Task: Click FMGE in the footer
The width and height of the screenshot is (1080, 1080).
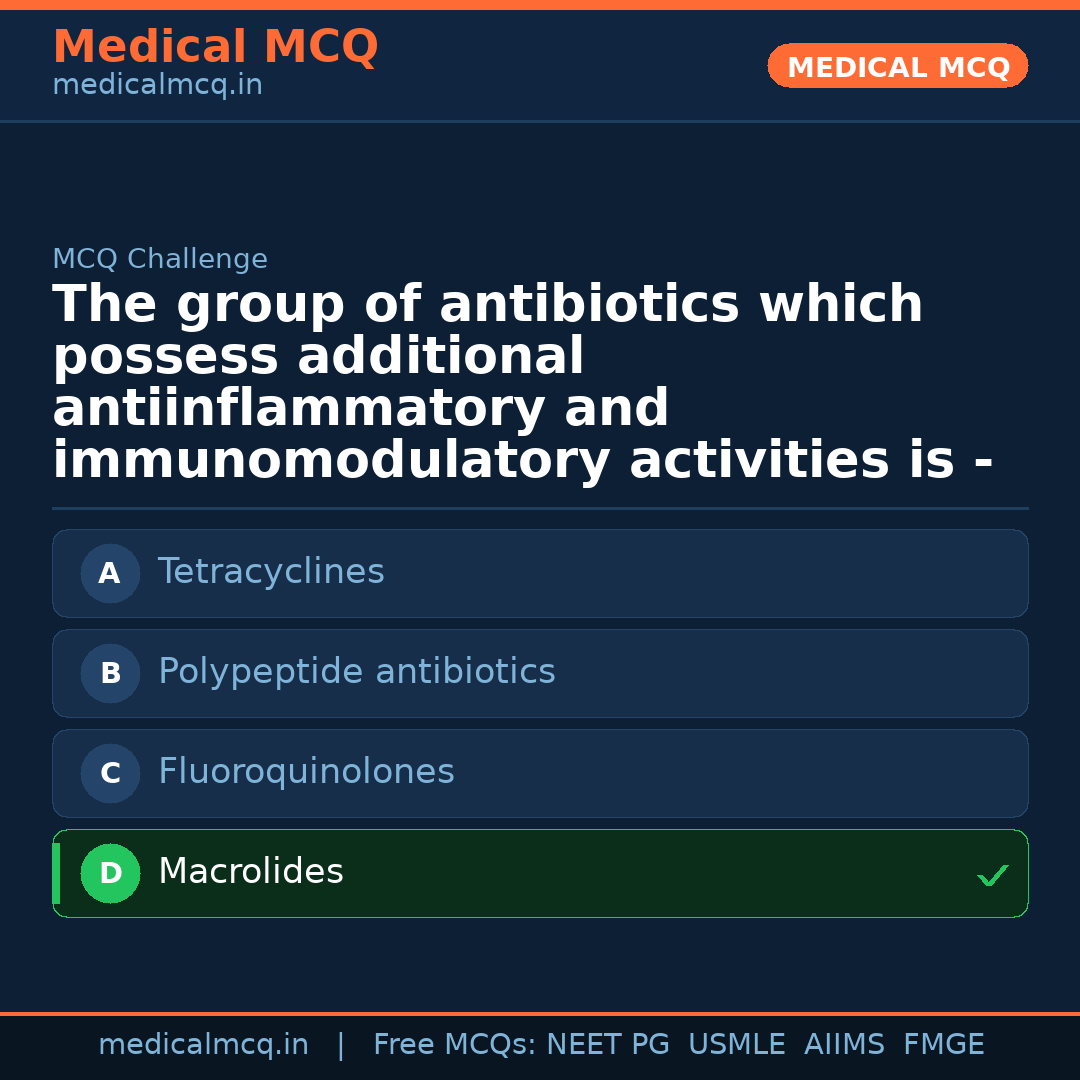Action: coord(943,1045)
